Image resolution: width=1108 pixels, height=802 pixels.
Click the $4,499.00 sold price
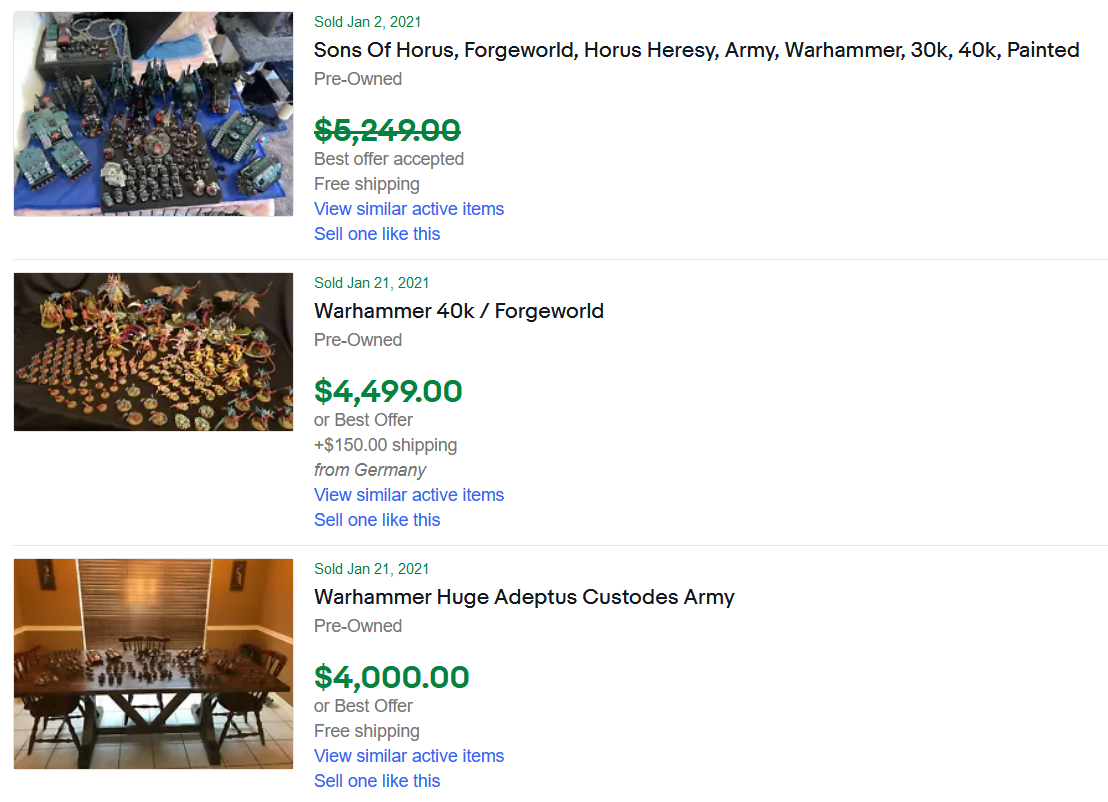(x=388, y=391)
